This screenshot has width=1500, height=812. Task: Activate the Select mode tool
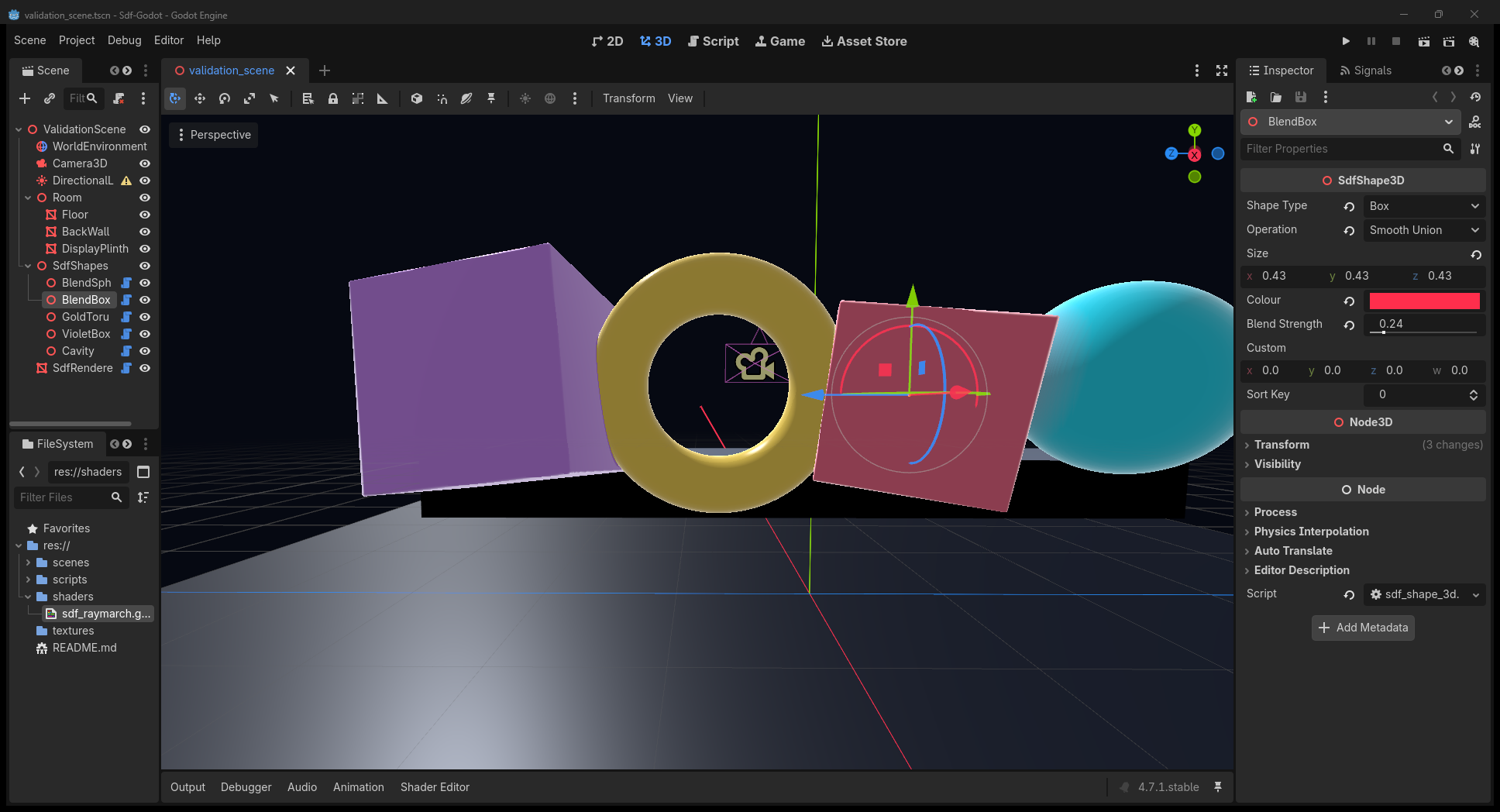(x=274, y=98)
